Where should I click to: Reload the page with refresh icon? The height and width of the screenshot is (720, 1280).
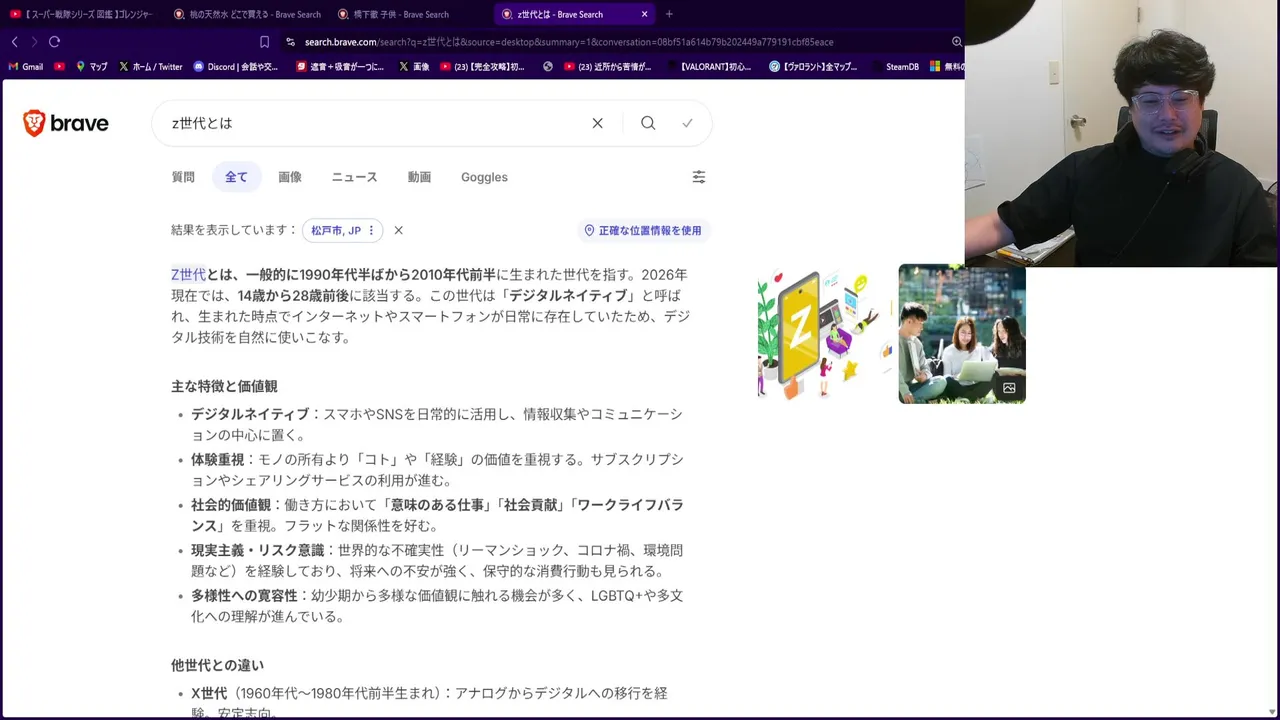point(54,42)
